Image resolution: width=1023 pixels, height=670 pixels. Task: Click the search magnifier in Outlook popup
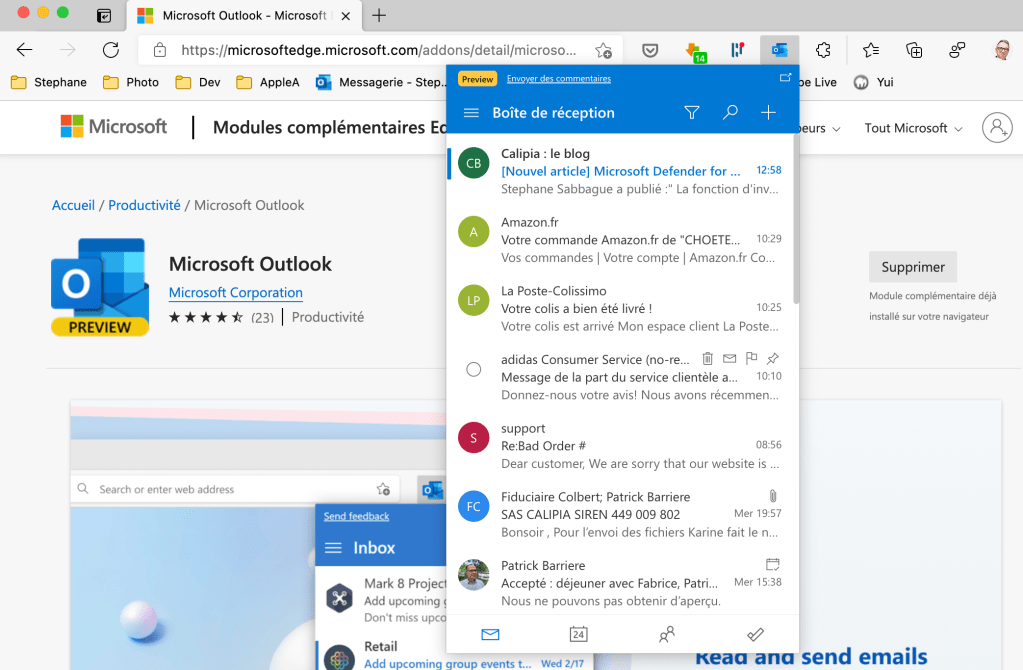click(730, 113)
